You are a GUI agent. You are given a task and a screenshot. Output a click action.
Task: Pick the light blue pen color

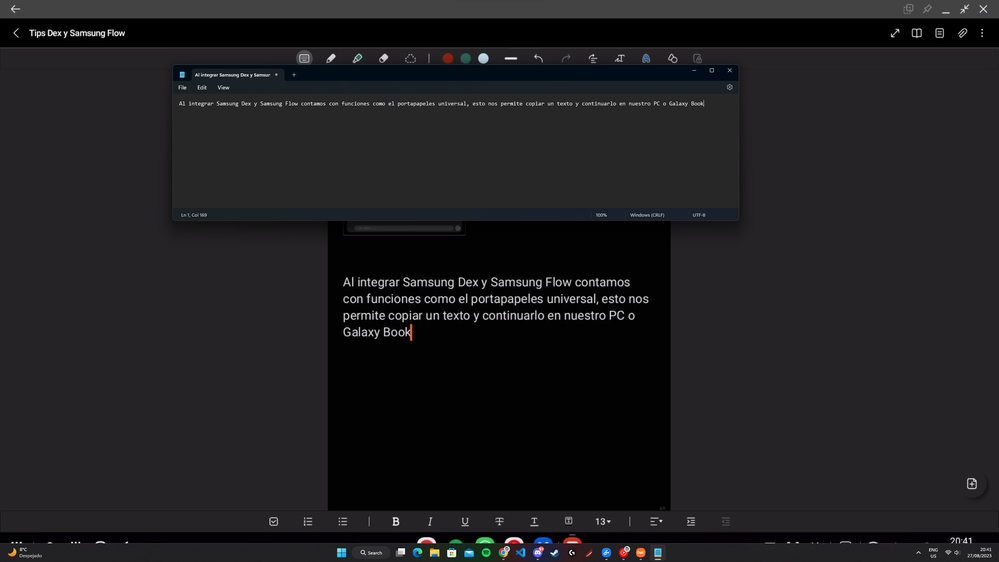point(484,58)
